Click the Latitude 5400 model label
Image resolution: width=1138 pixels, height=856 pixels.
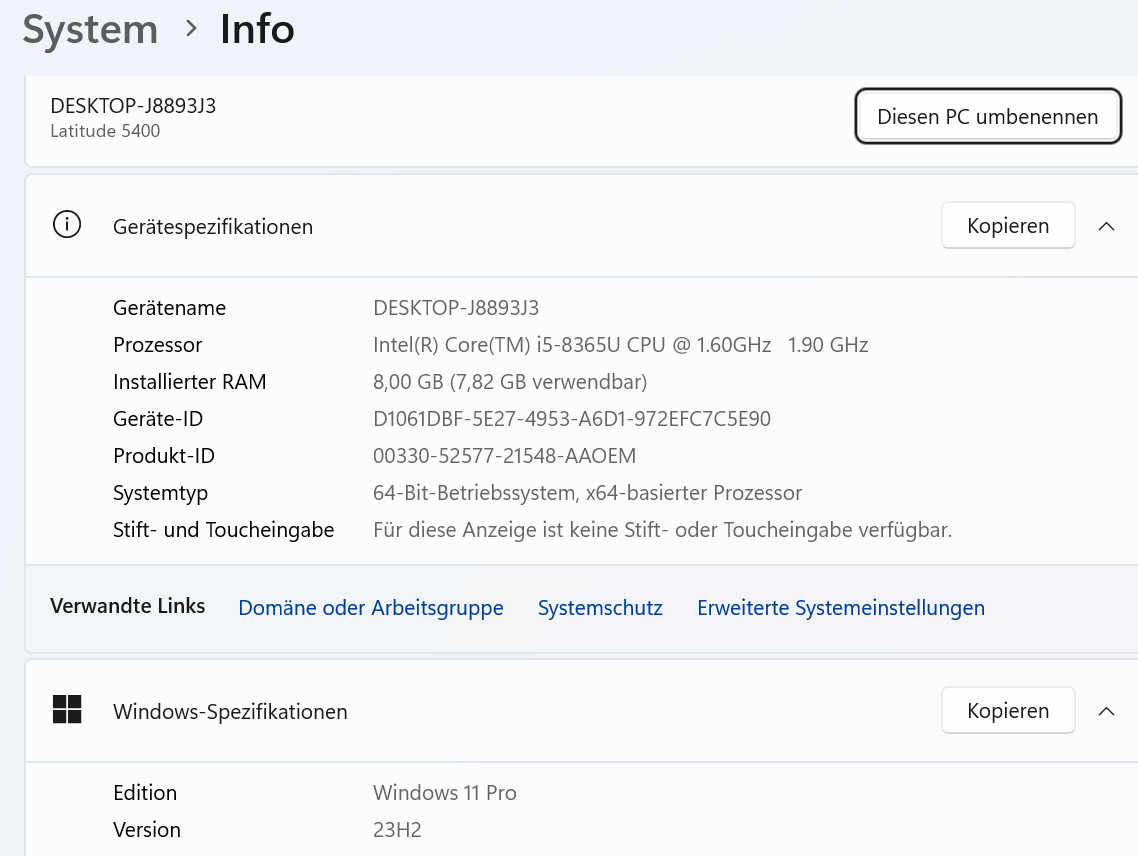click(105, 131)
